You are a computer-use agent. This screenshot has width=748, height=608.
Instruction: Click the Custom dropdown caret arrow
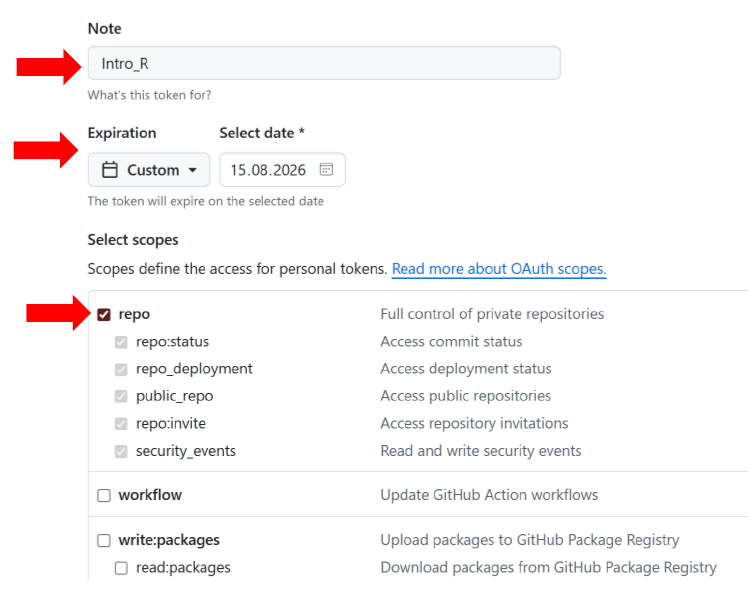pos(192,171)
